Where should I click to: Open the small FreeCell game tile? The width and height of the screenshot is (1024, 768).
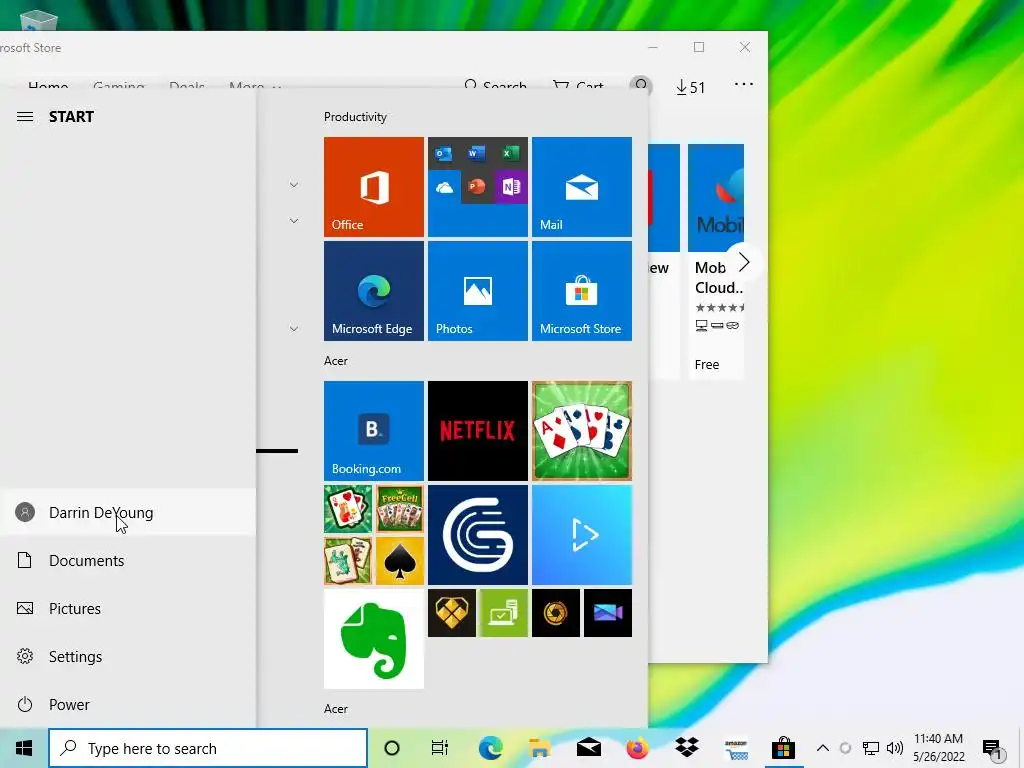click(400, 509)
